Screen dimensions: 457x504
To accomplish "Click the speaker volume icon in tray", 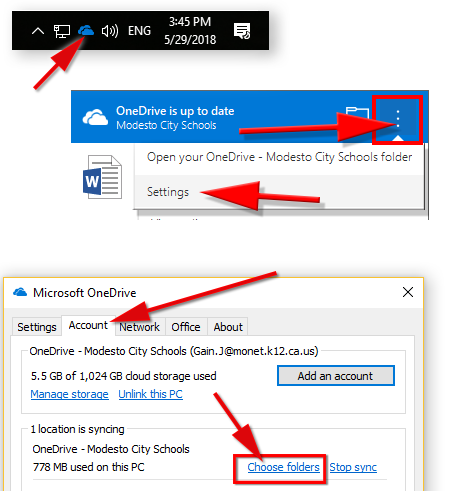I will 110,31.
